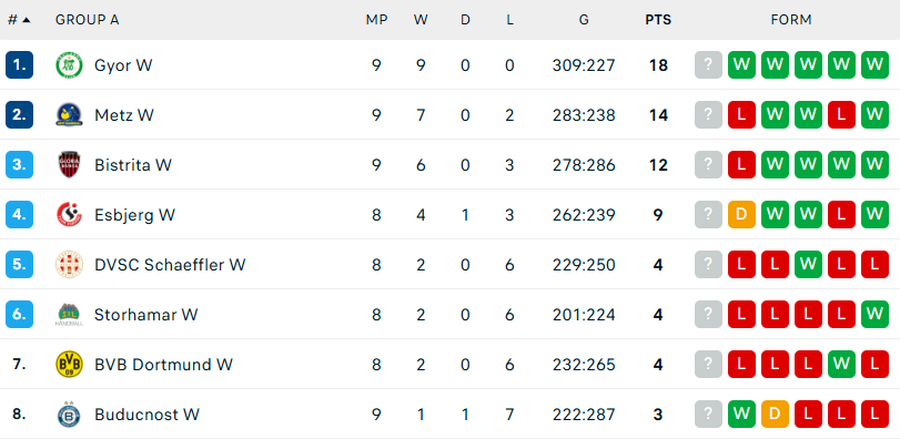Click the MP column header
Screen dimensions: 900x439
point(376,20)
